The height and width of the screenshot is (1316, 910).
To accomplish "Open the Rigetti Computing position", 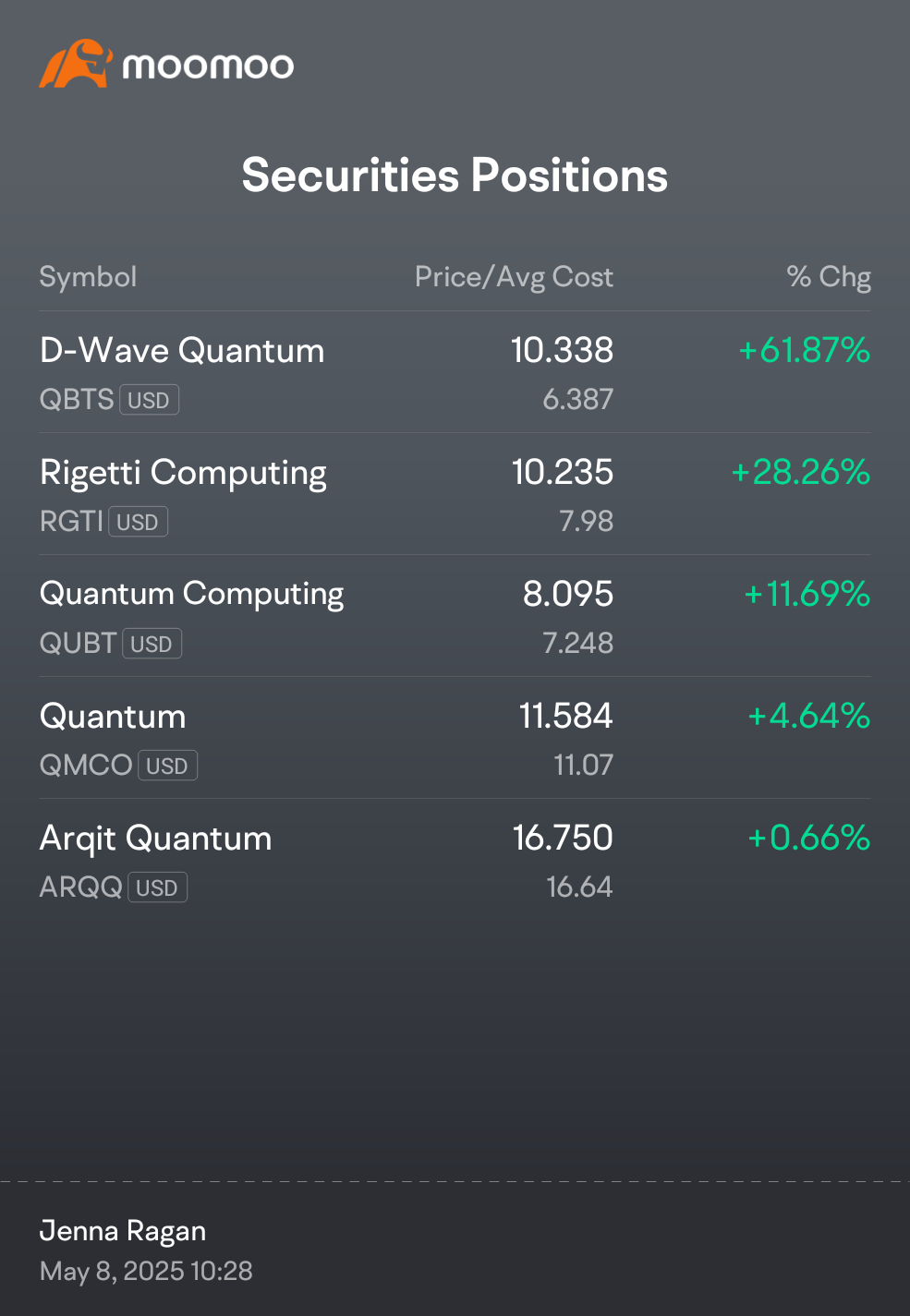I will pos(455,494).
